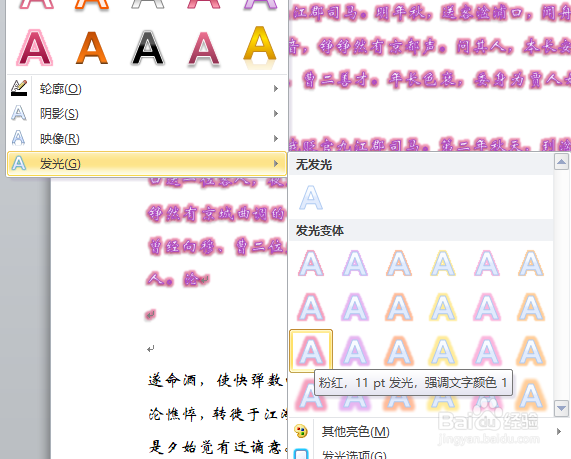This screenshot has height=459, width=571.
Task: Pick first-row glow variant, accent 3 orange
Action: 399,263
